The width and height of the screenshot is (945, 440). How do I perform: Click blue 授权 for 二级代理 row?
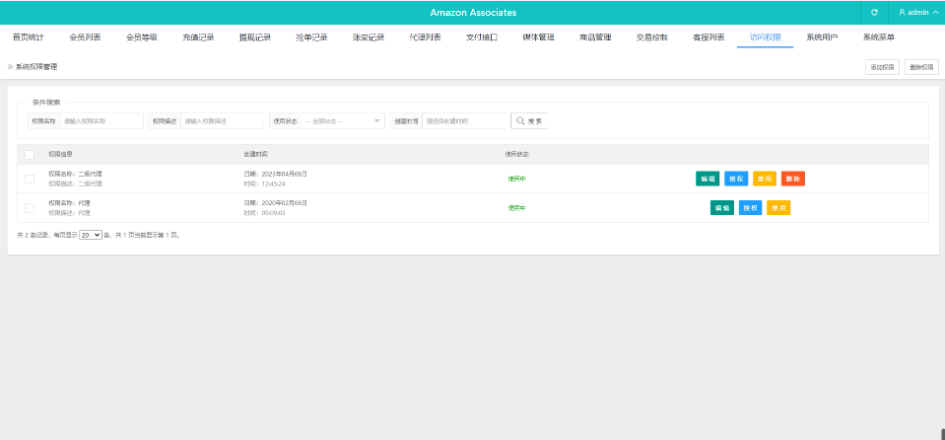coord(736,179)
